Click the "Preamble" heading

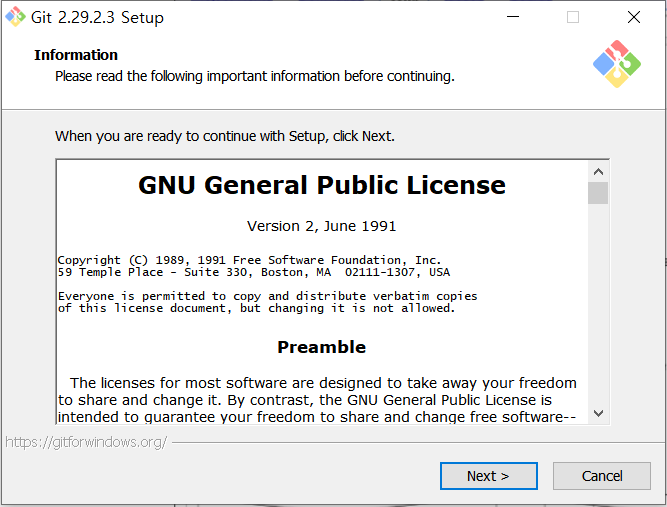click(x=322, y=347)
